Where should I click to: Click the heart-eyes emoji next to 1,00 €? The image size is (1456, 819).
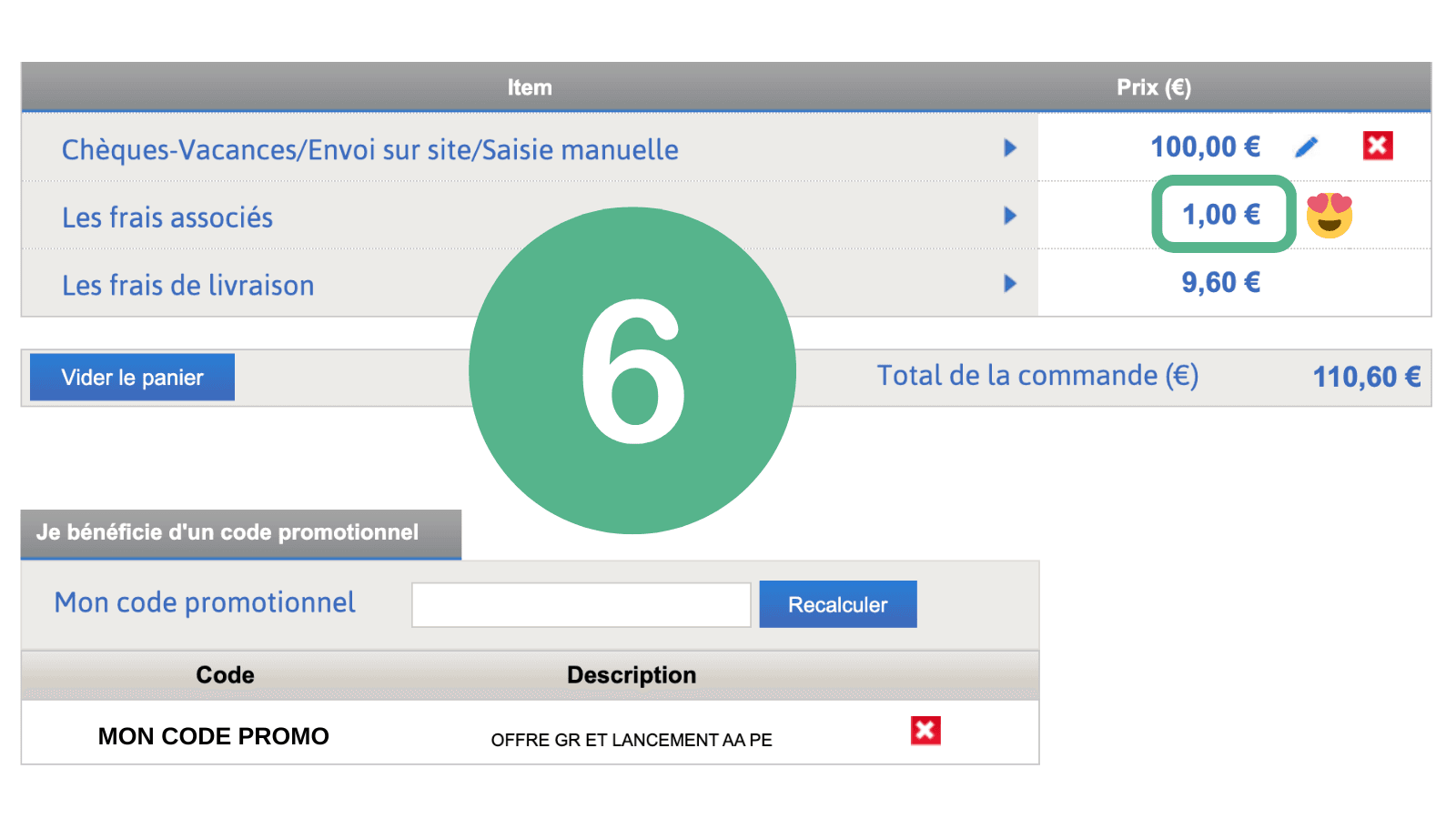(1330, 216)
